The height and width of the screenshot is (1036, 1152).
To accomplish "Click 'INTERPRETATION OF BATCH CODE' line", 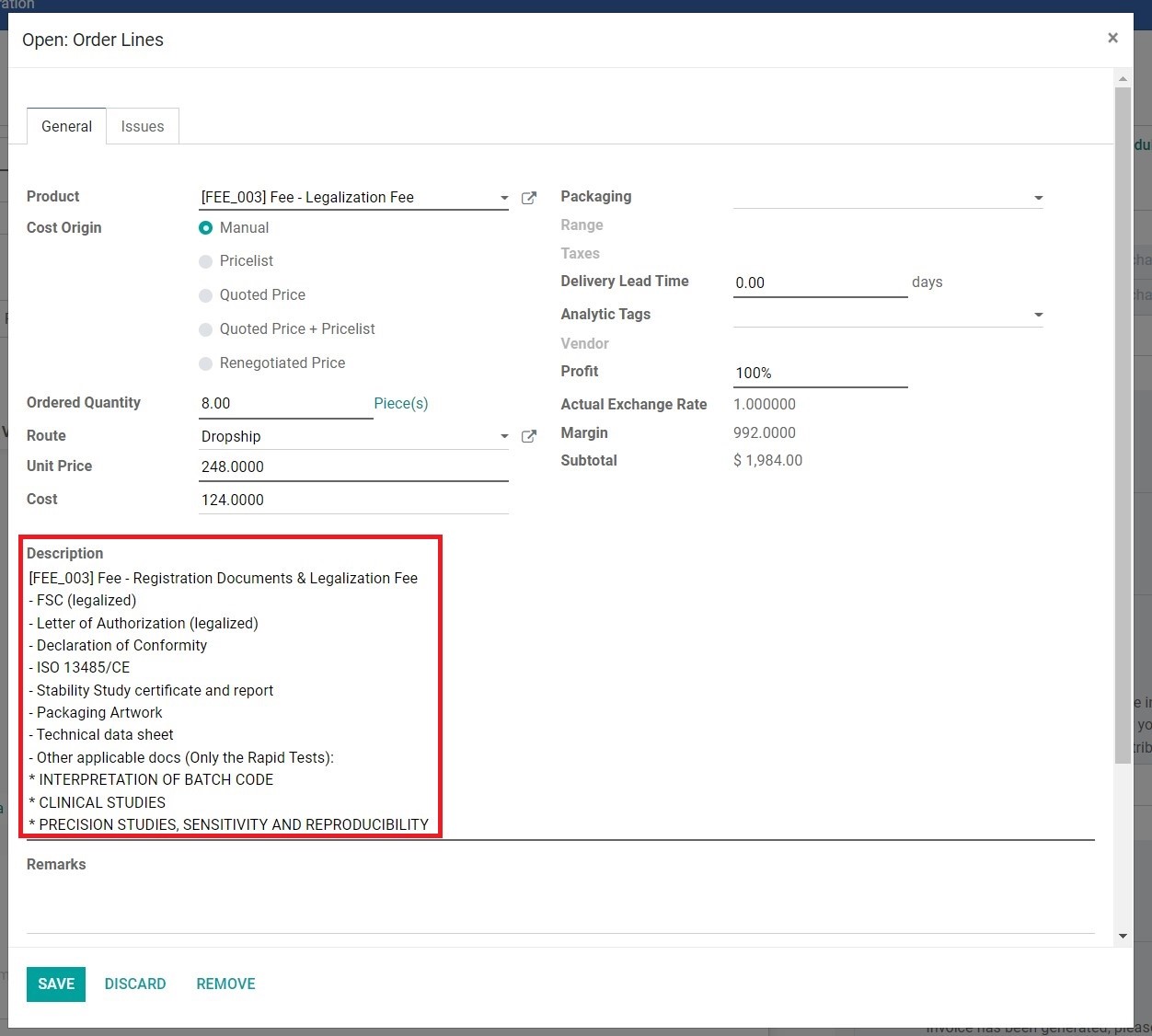I will 151,779.
